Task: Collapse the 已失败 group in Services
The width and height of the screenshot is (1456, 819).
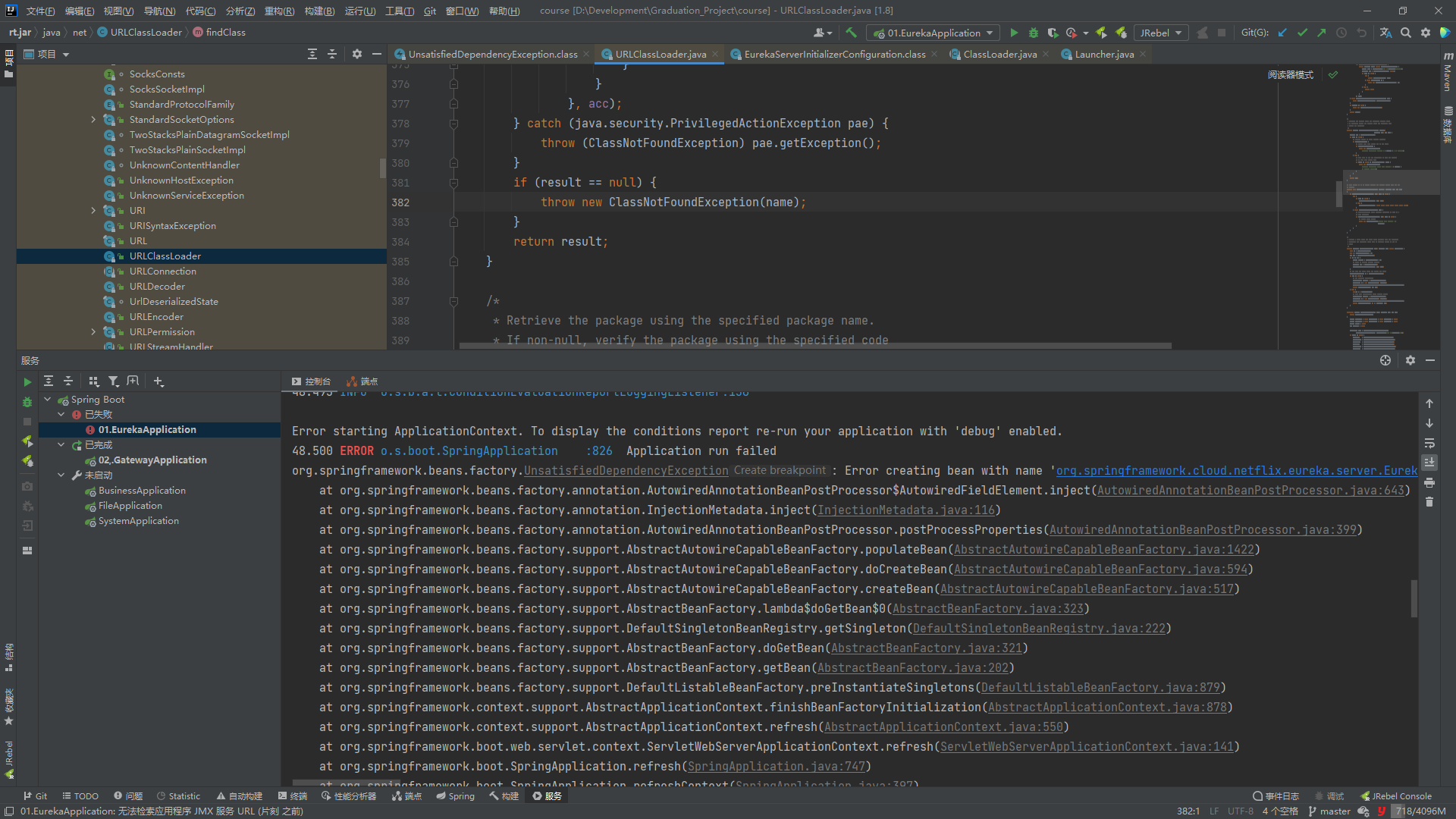Action: [61, 414]
